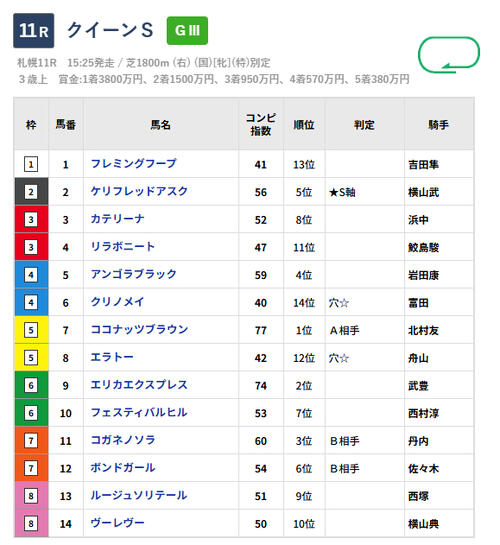The width and height of the screenshot is (500, 545).
Task: Click the white frame 1 bracket icon
Action: [x=31, y=164]
